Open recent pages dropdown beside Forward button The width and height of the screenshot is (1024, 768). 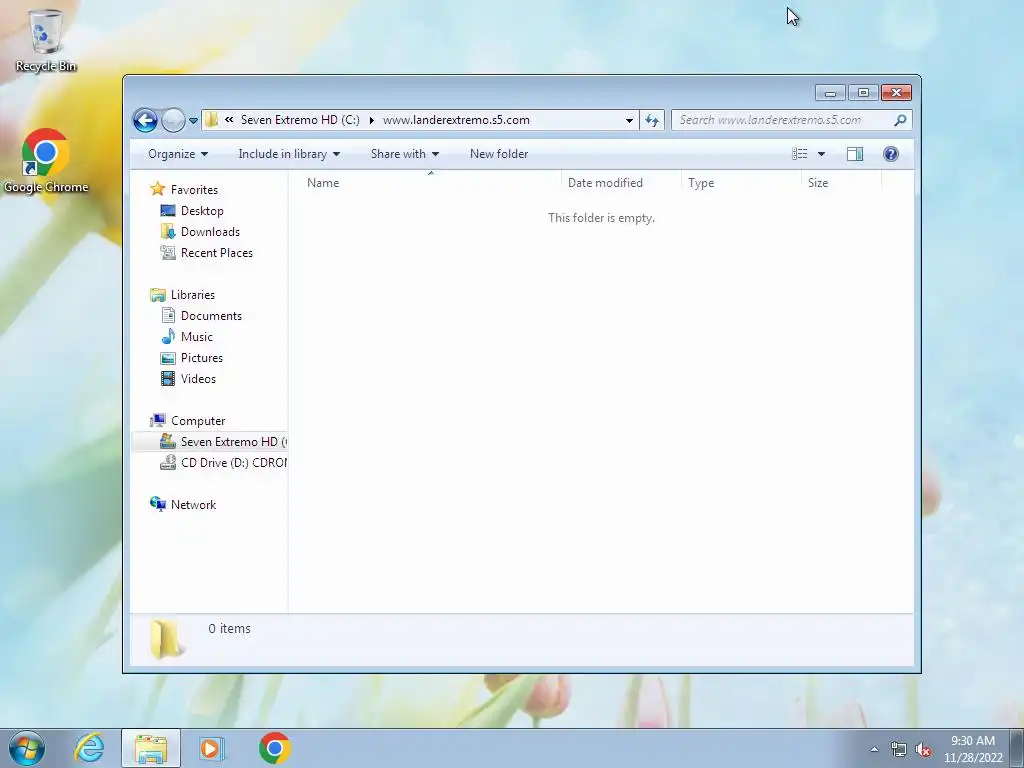click(x=193, y=121)
